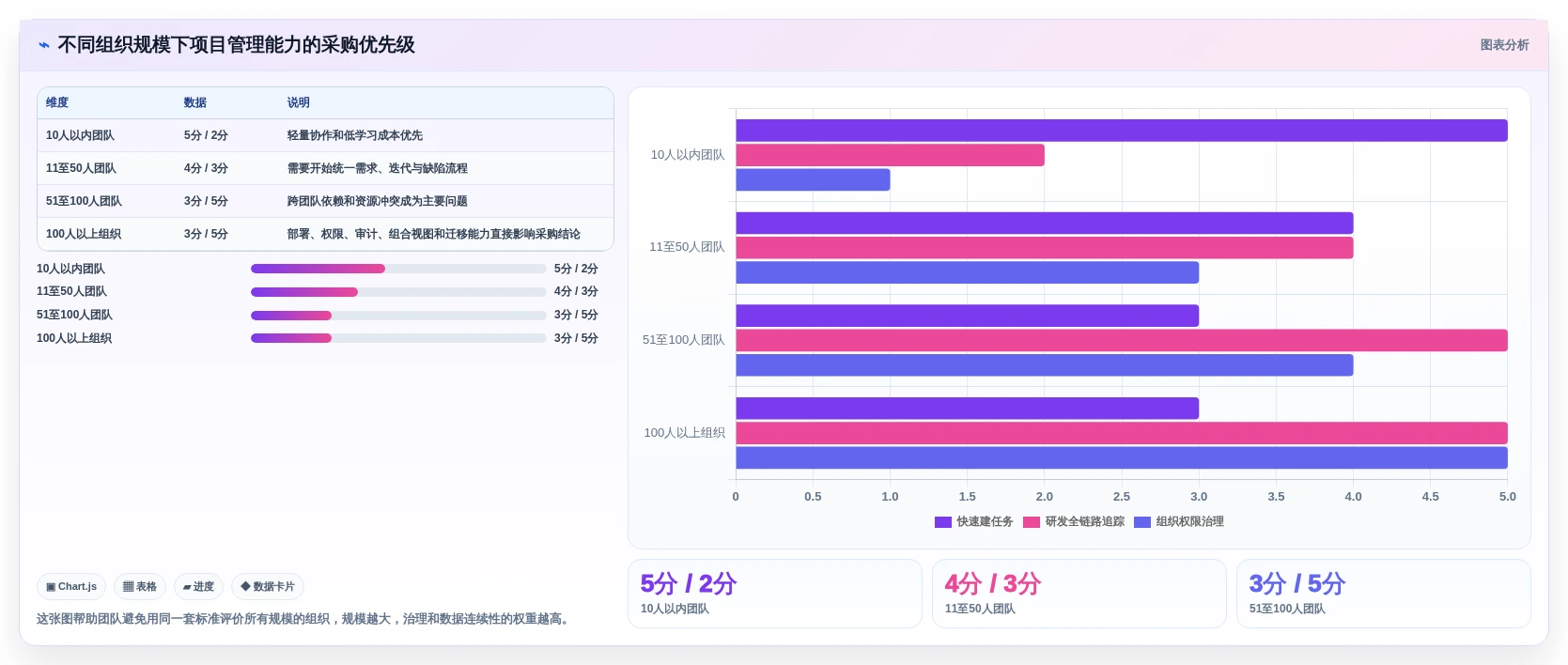Viewport: 1568px width, 665px height.
Task: Click the pink 研发全链路追踪 bar for 10人以内团队
Action: click(890, 155)
